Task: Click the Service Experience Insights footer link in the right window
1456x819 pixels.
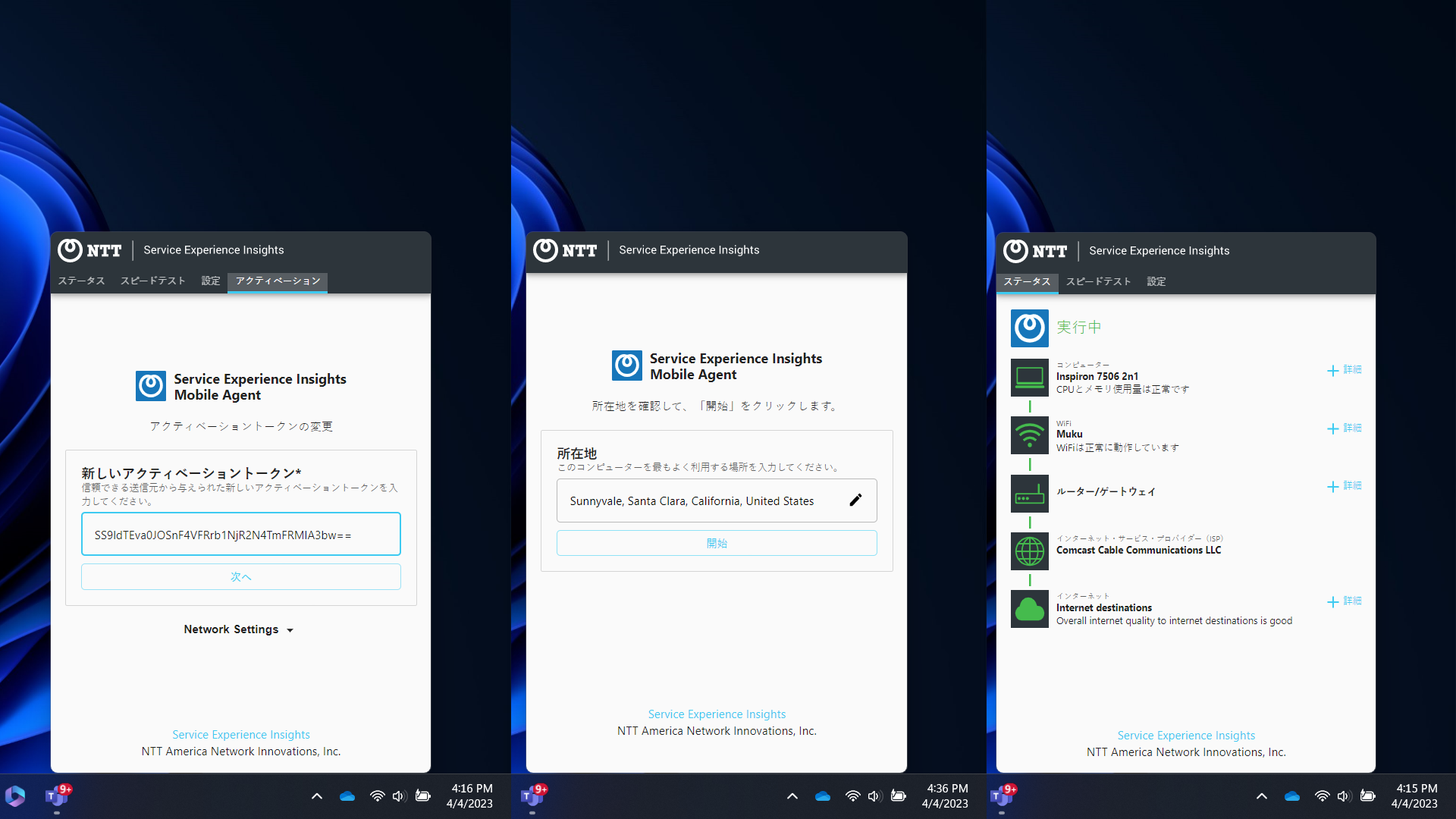Action: click(x=1186, y=736)
